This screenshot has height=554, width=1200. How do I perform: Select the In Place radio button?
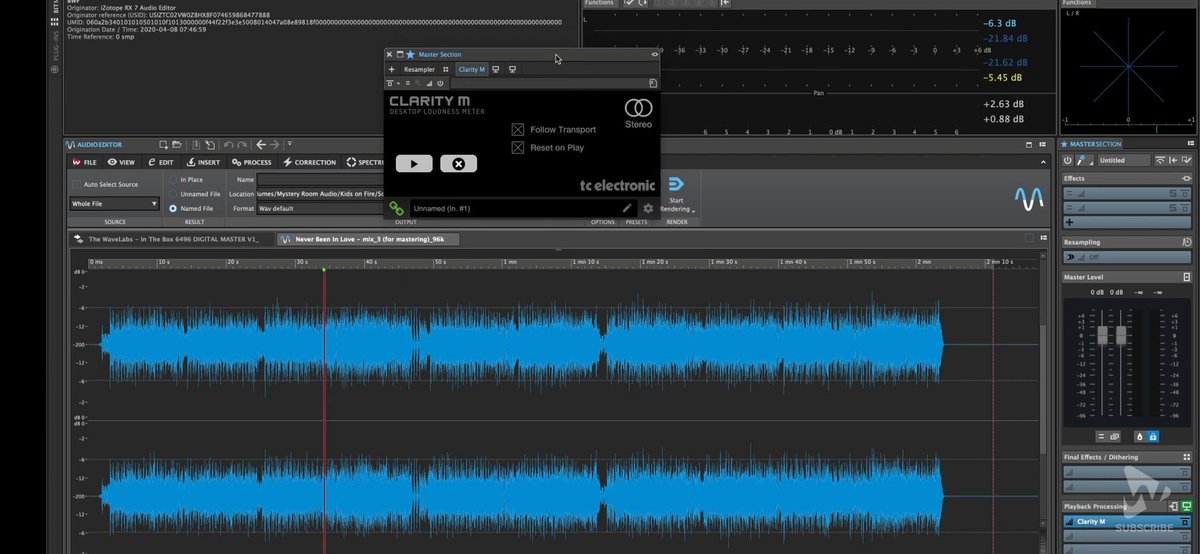173,179
